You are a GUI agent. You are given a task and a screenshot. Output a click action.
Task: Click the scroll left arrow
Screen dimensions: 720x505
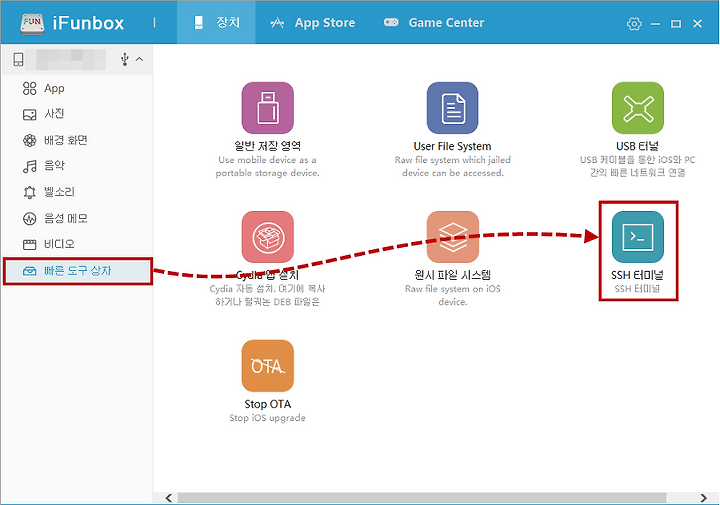[x=169, y=498]
